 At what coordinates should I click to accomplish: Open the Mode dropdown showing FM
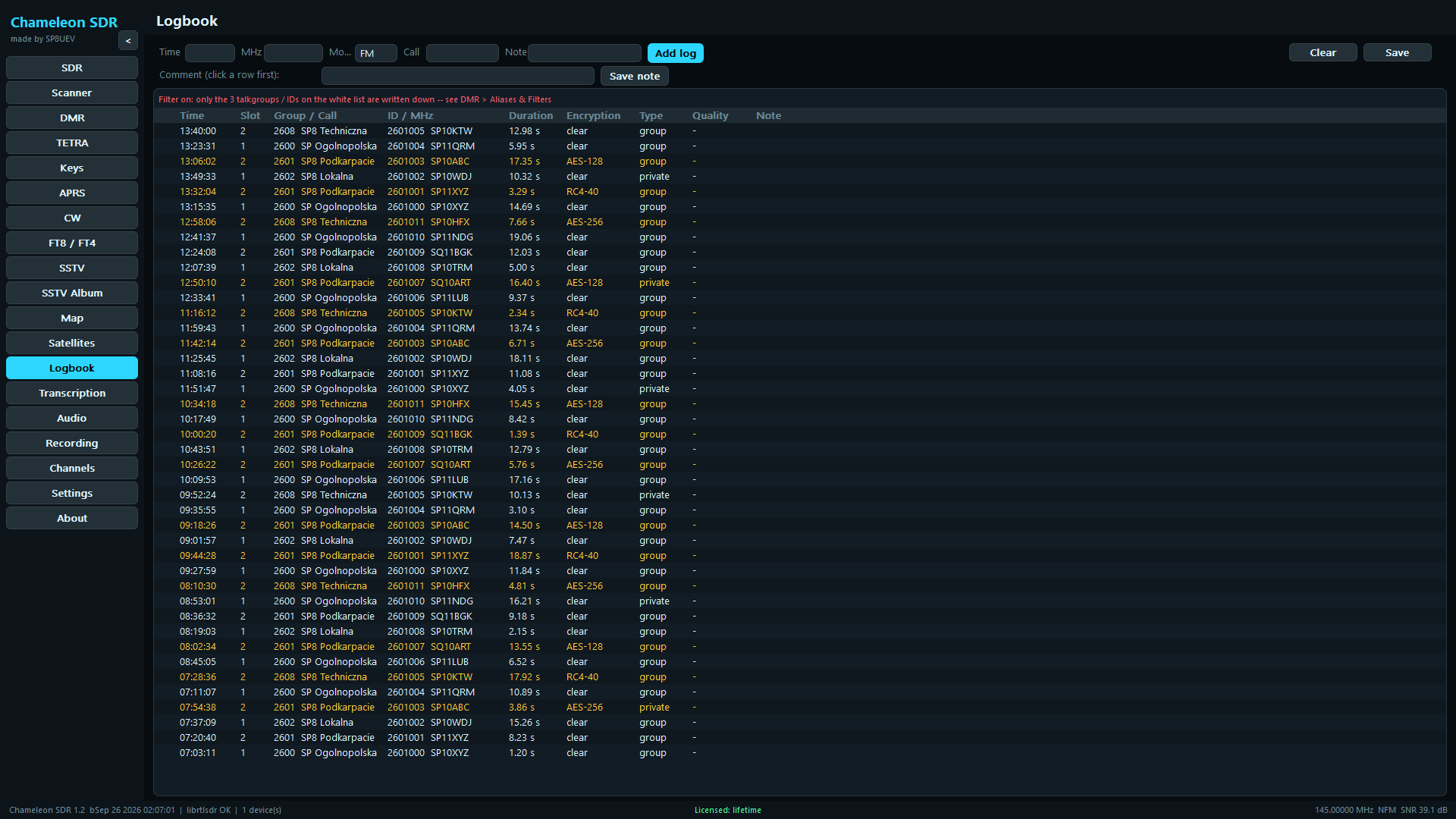click(376, 53)
